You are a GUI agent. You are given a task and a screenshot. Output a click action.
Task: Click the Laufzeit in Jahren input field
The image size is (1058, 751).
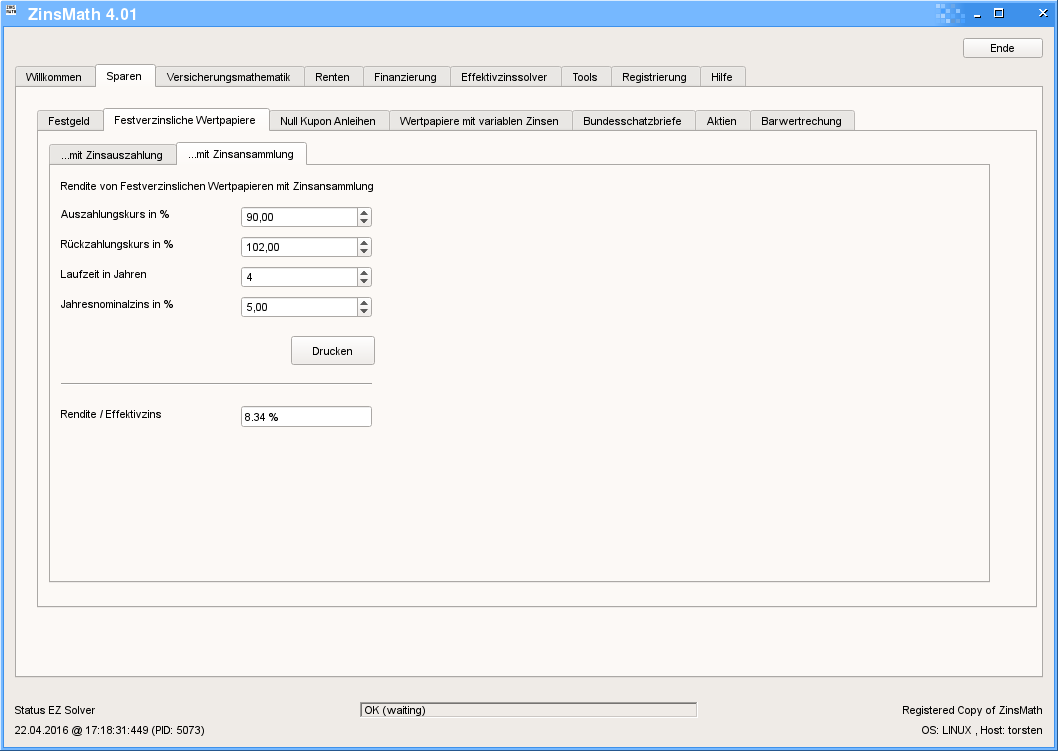point(298,277)
